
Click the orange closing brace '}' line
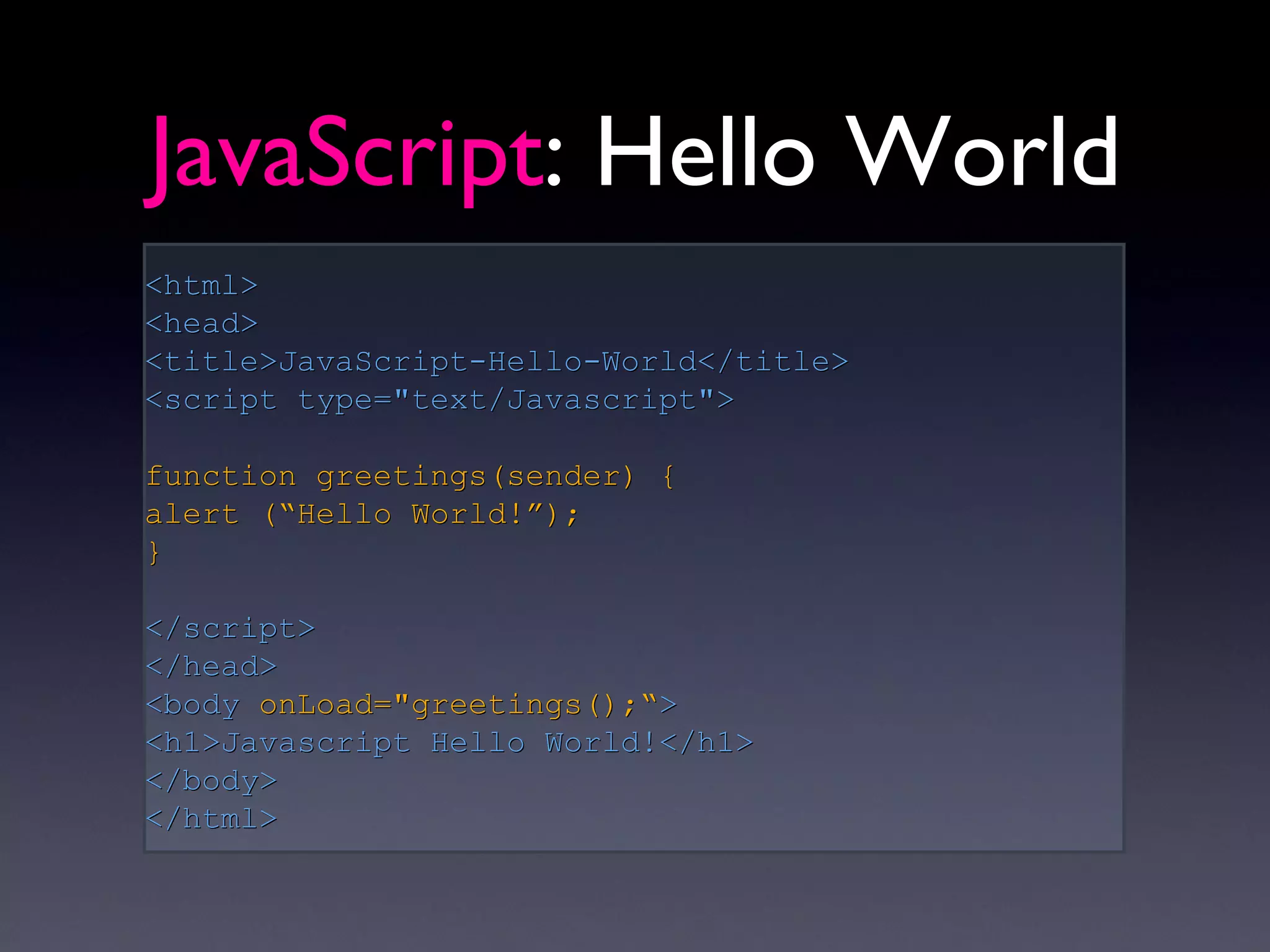point(154,553)
